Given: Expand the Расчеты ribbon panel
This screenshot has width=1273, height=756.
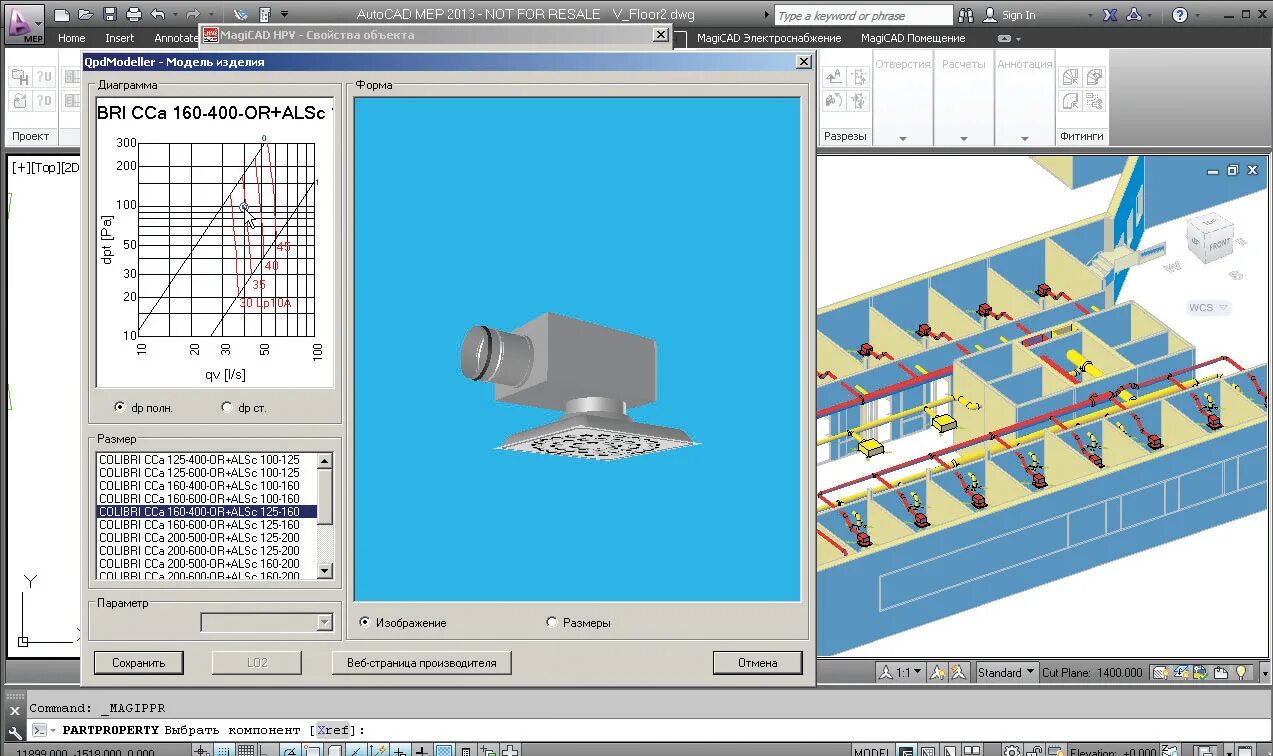Looking at the screenshot, I should coord(964,138).
